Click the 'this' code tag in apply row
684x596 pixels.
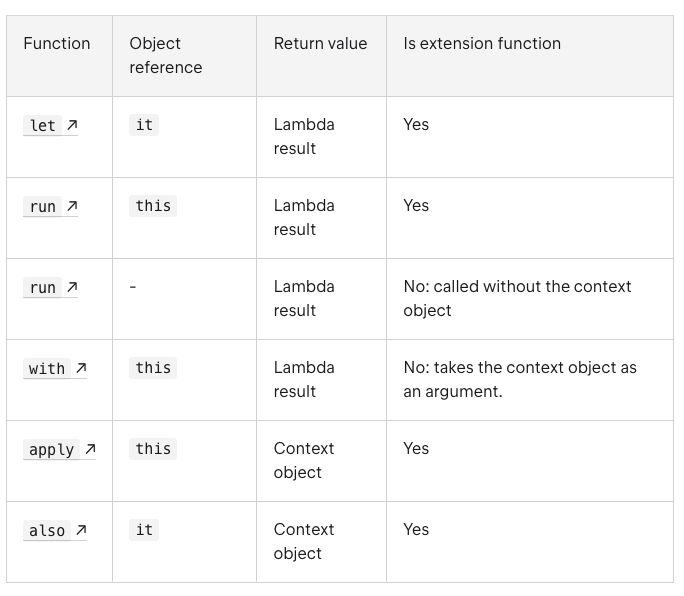(x=153, y=449)
